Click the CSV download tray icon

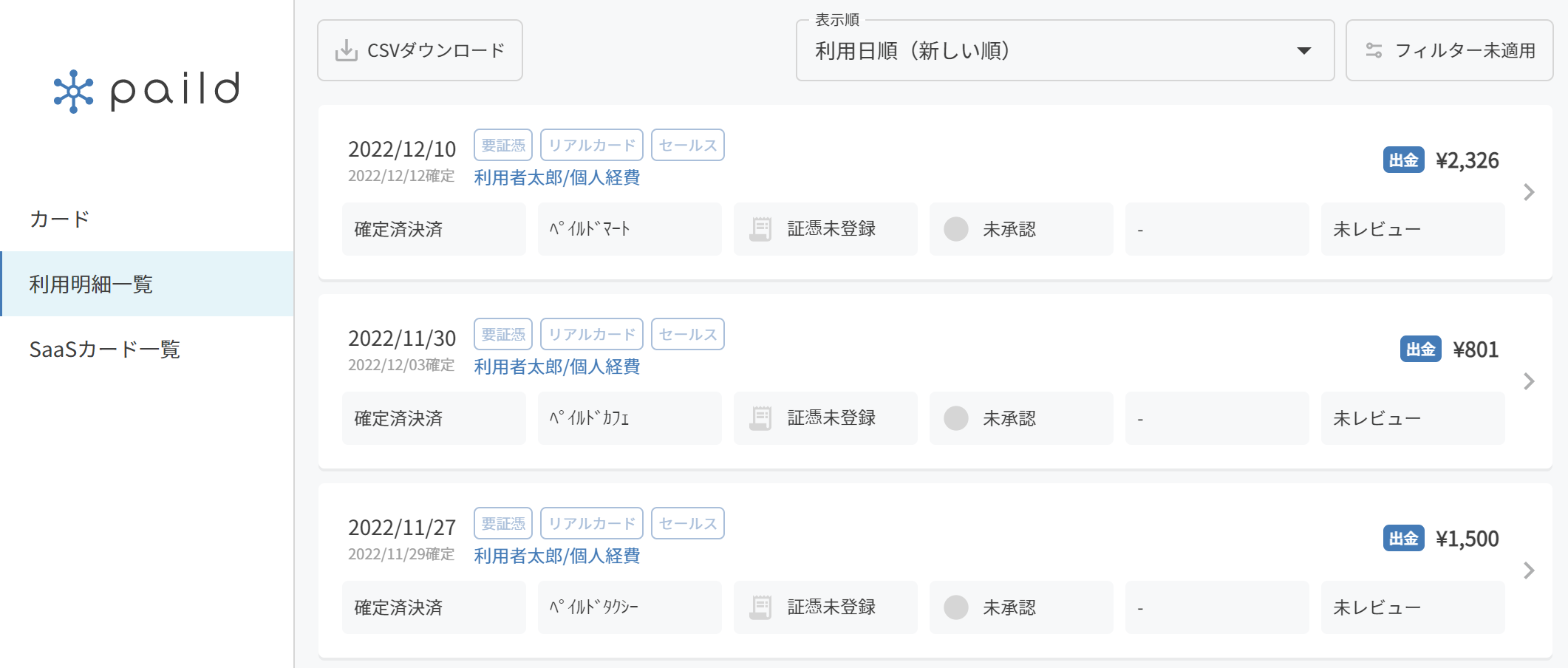346,50
